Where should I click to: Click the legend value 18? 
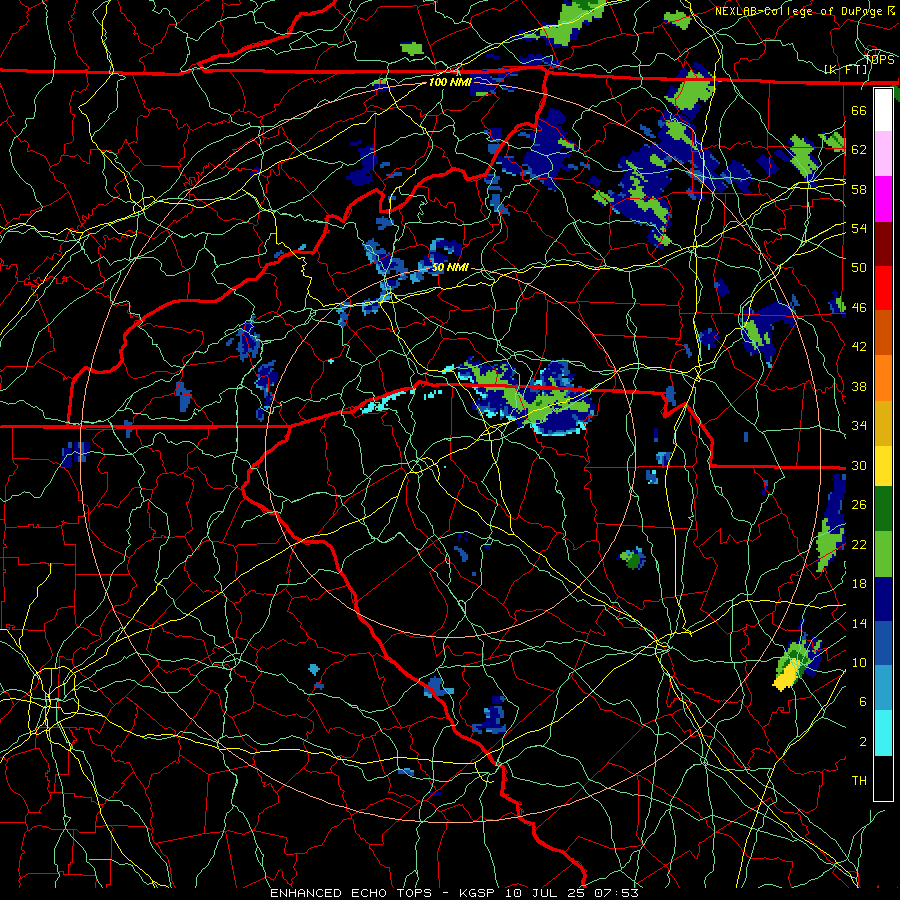[859, 584]
